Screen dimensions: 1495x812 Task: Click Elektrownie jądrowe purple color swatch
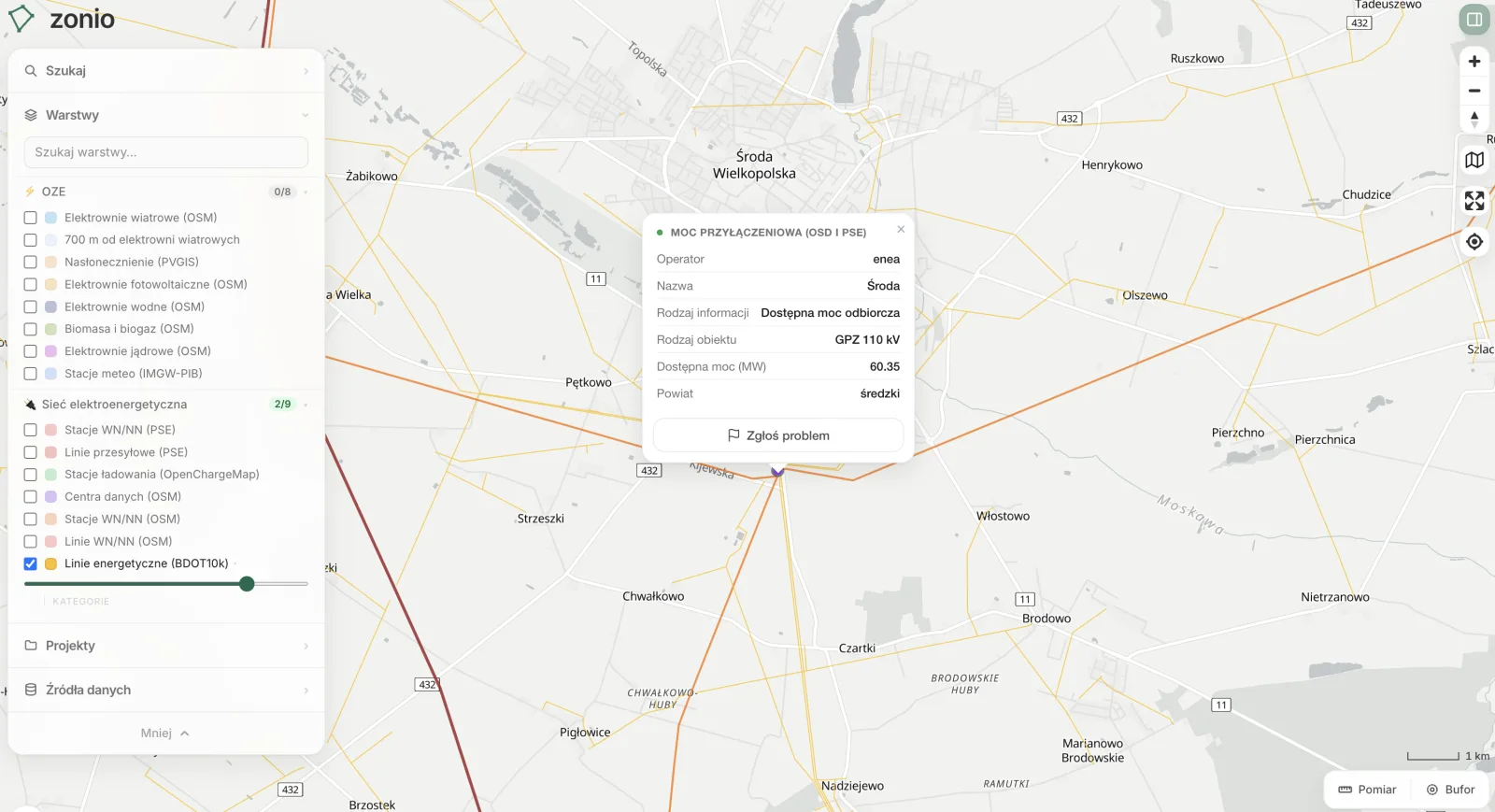tap(51, 351)
